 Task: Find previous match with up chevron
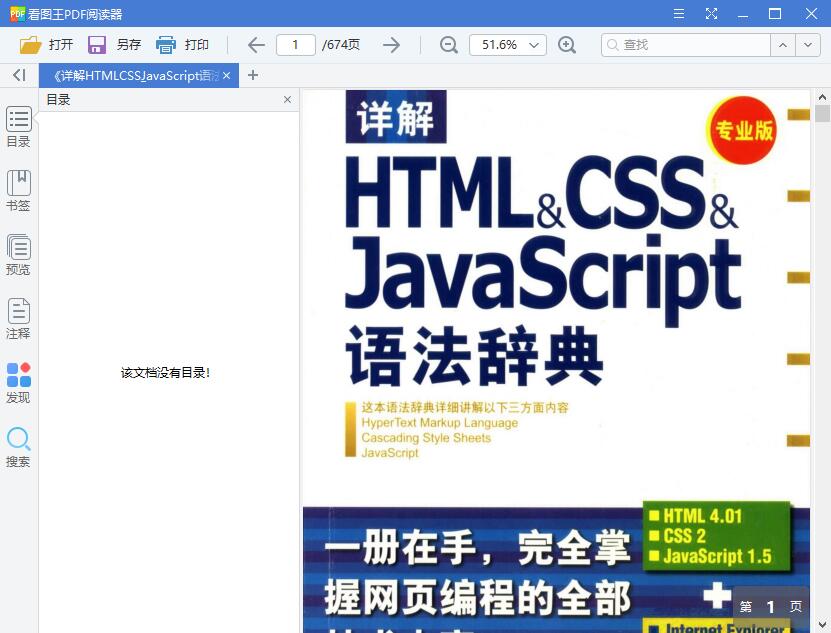[x=783, y=45]
